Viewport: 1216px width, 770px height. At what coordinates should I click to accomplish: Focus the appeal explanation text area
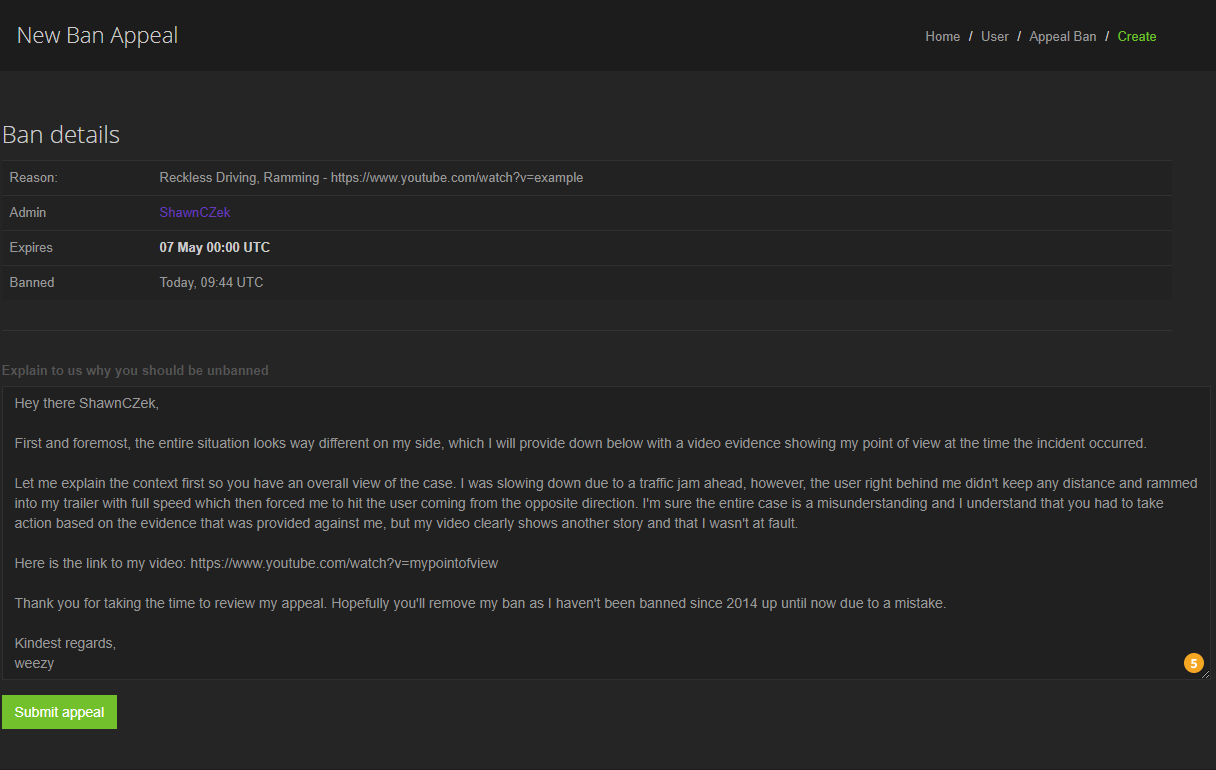tap(606, 533)
